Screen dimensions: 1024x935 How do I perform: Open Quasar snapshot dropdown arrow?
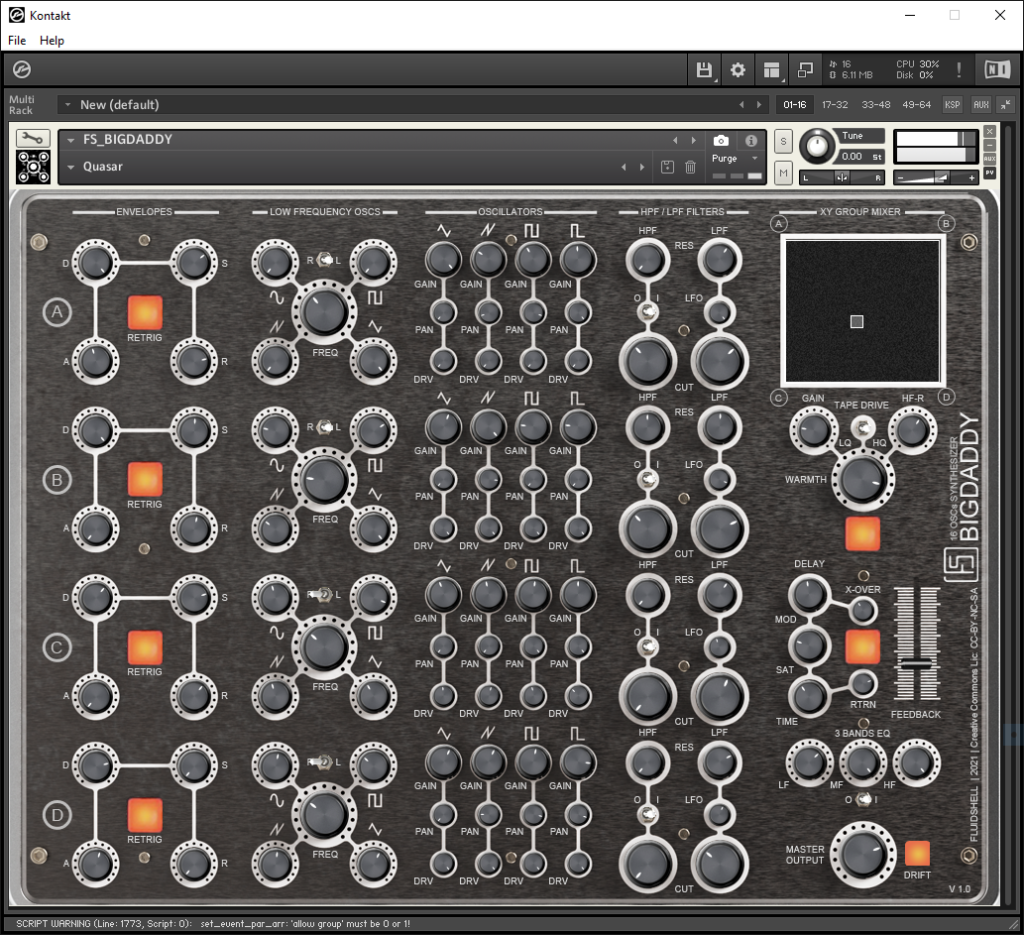pyautogui.click(x=71, y=167)
